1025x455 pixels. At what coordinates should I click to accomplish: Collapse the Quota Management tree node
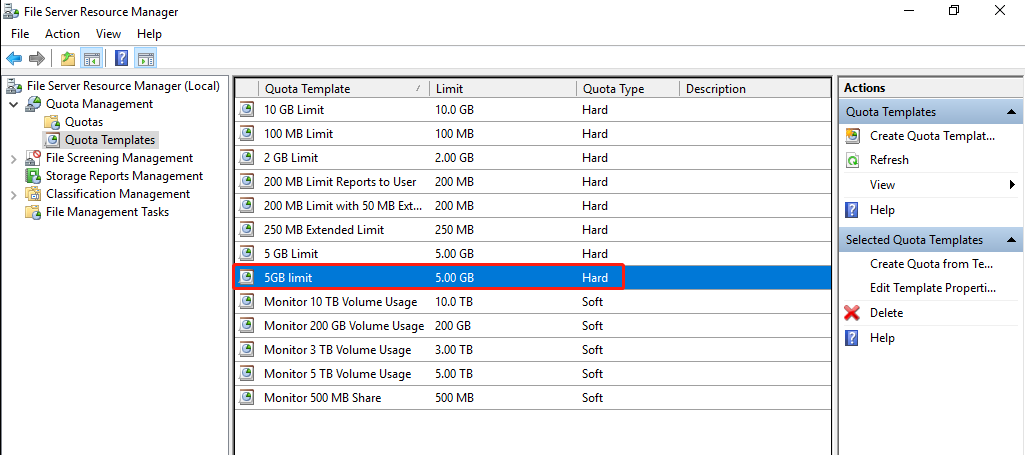click(14, 104)
